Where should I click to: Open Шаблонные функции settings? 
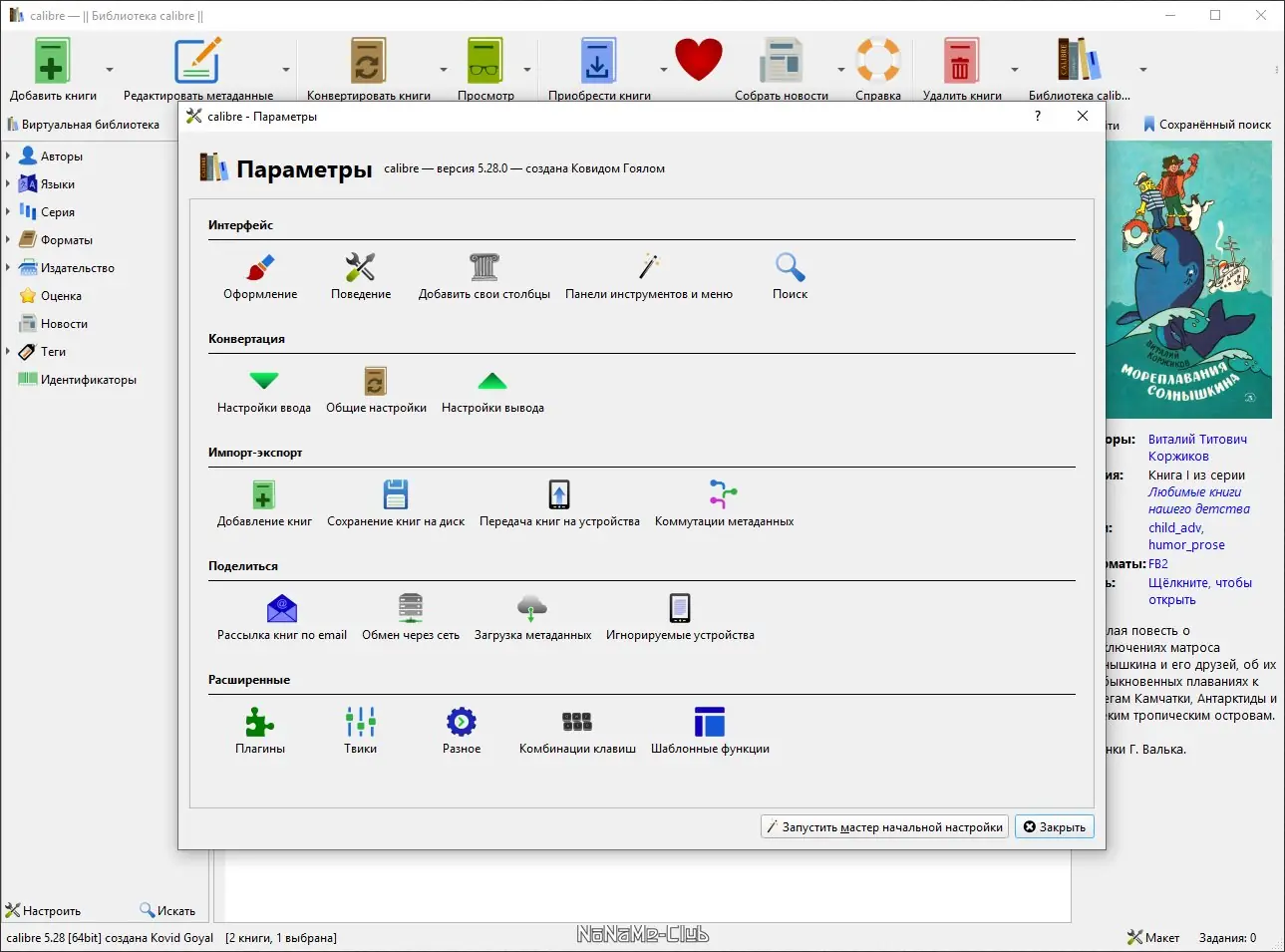pos(710,731)
